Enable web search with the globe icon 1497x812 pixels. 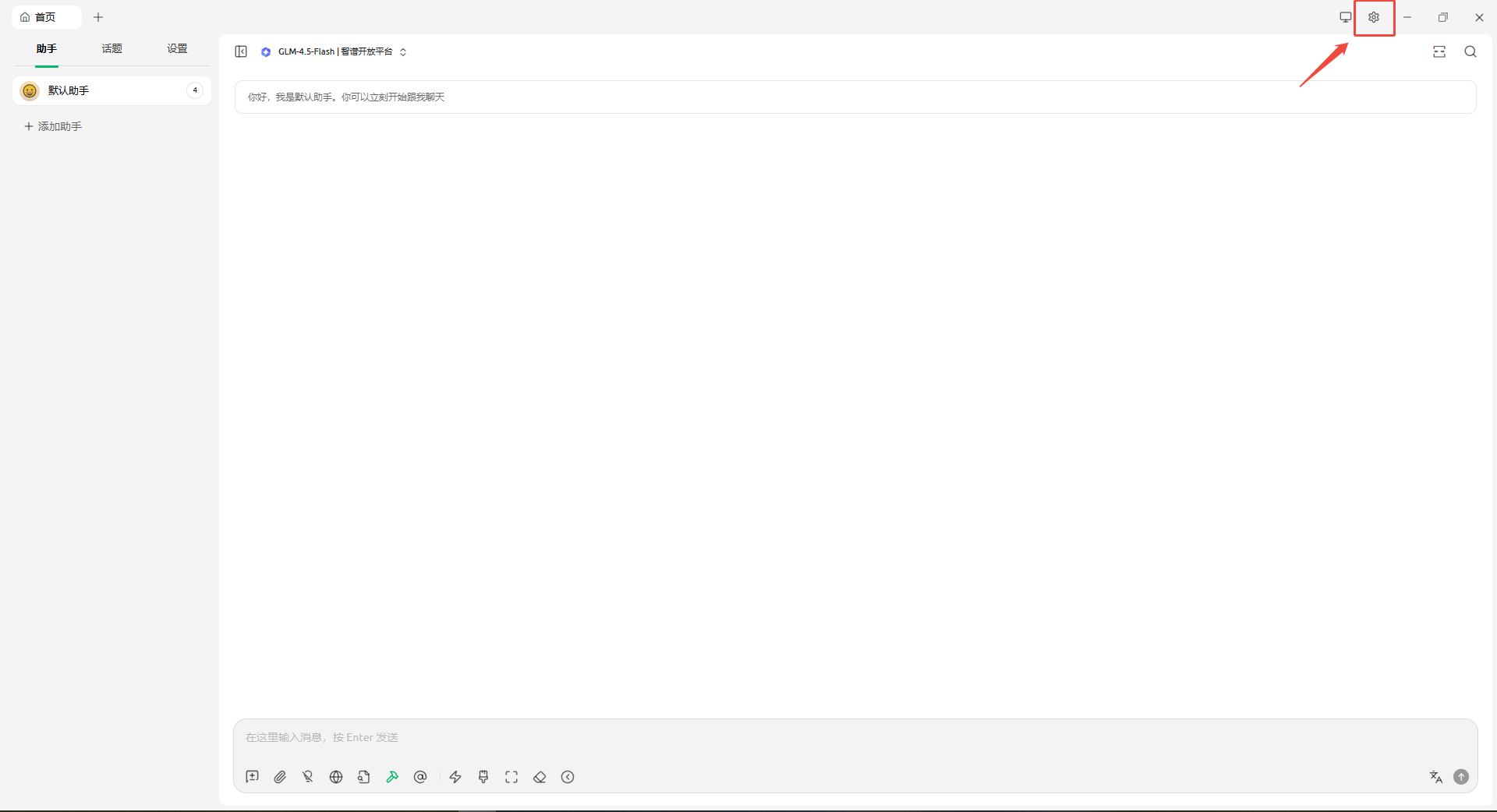pos(336,777)
